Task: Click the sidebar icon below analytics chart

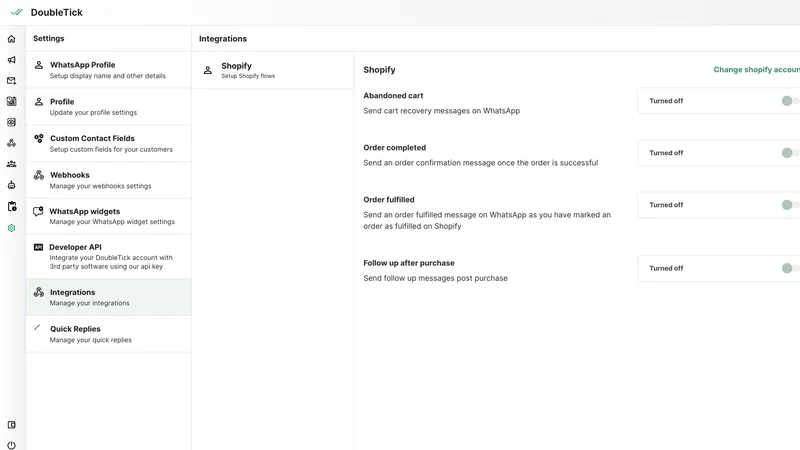Action: [x=11, y=122]
